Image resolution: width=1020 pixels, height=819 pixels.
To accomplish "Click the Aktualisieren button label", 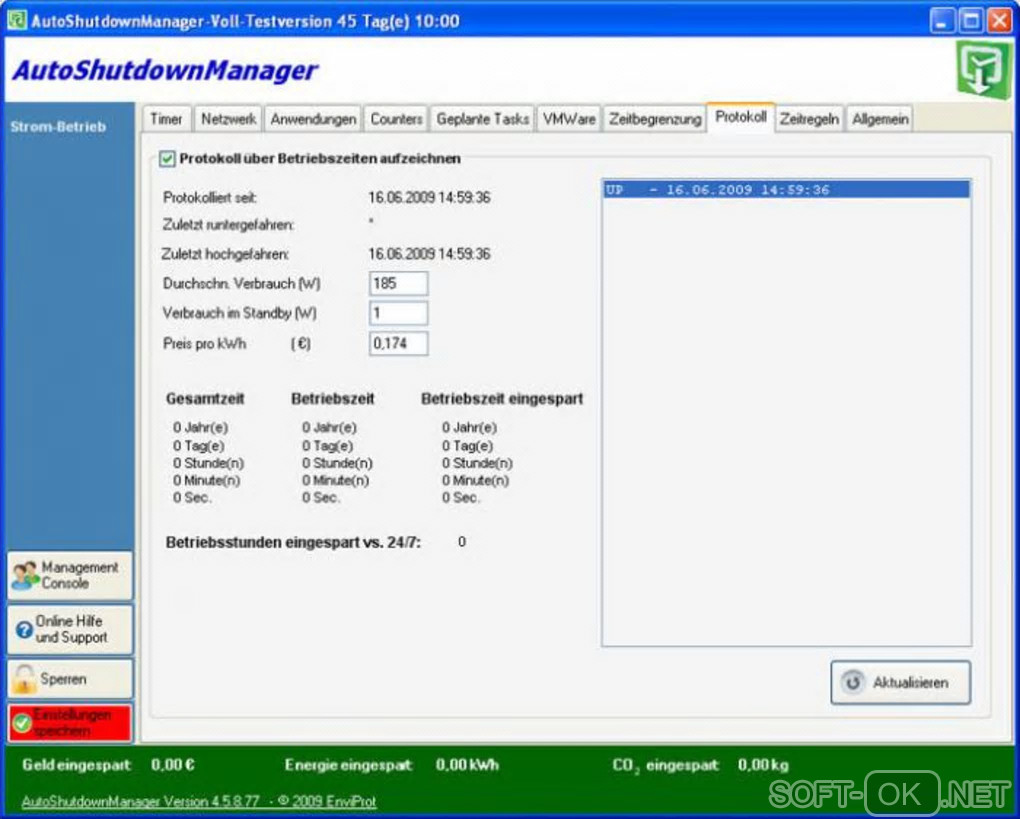I will pos(910,683).
